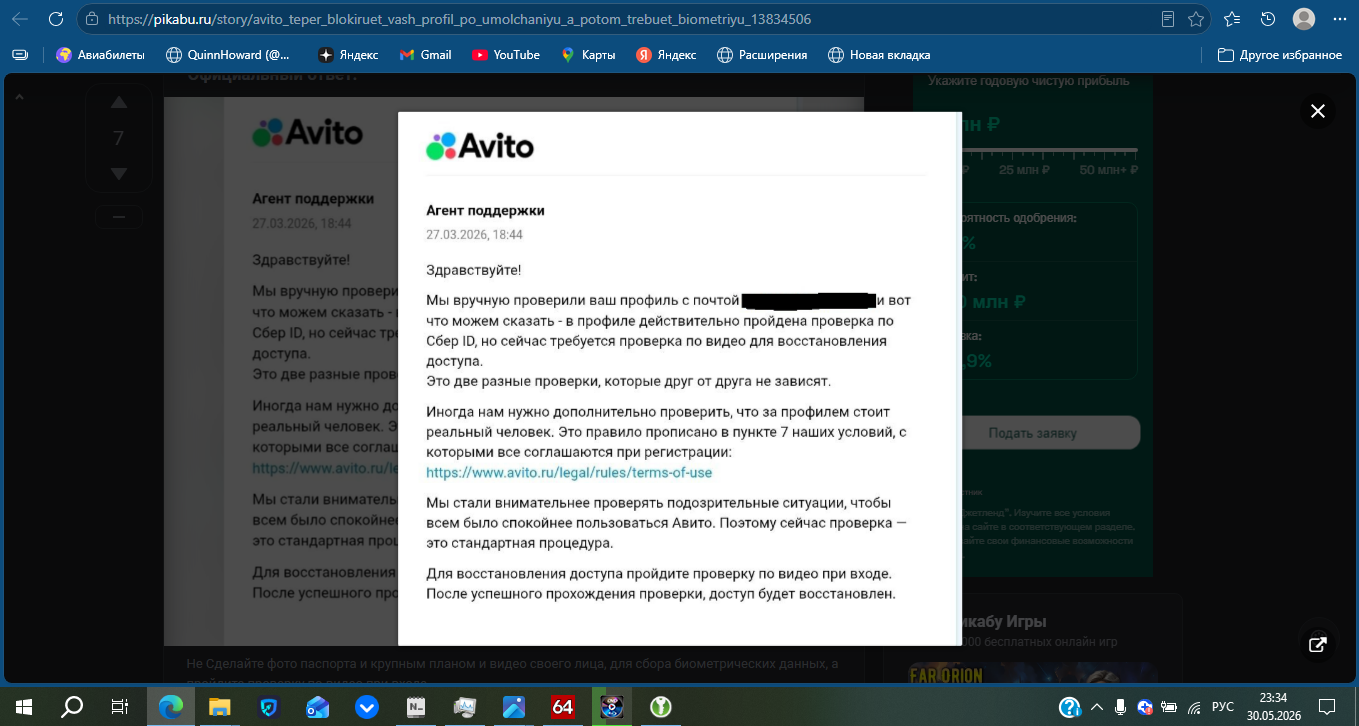Open the QuinnHoward bookmark
The width and height of the screenshot is (1359, 726).
[228, 55]
